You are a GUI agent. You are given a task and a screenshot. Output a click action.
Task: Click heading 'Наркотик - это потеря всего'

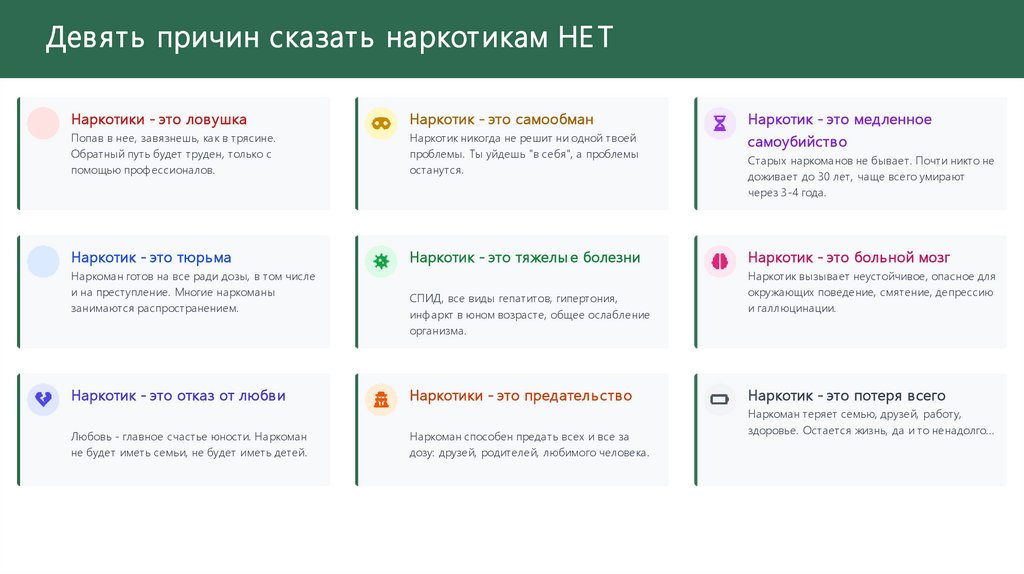[846, 396]
